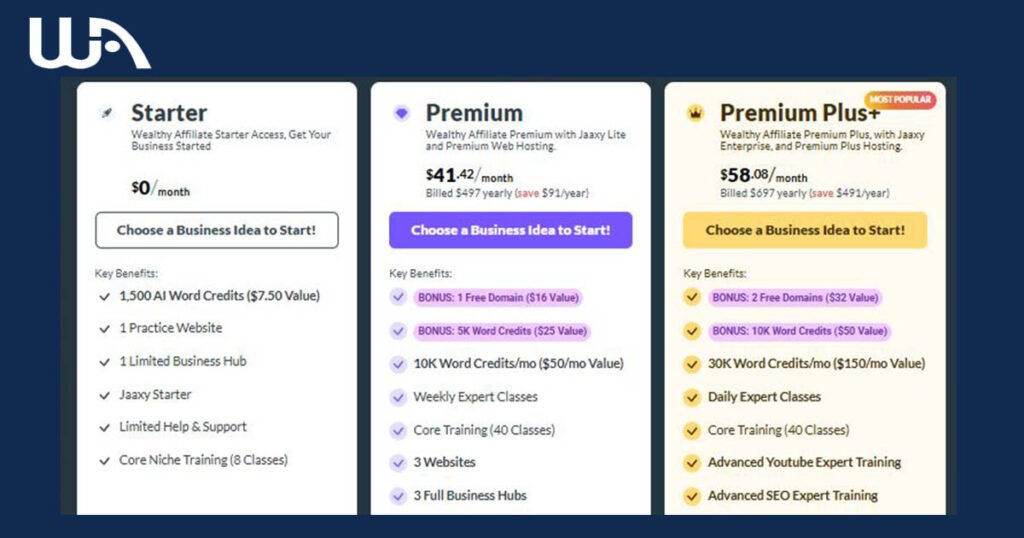
Task: Choose a Business Idea under Premium plan
Action: pyautogui.click(x=511, y=230)
